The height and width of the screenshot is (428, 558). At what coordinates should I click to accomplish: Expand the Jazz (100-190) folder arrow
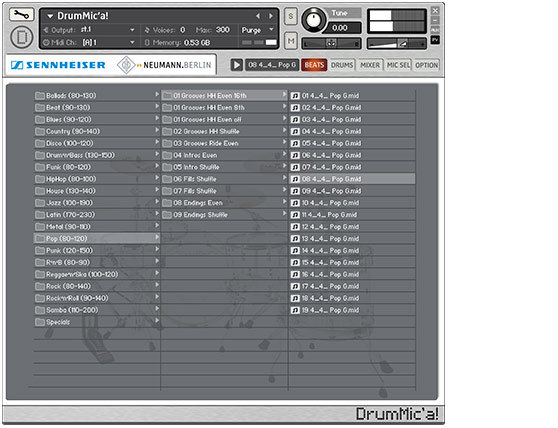tap(157, 202)
